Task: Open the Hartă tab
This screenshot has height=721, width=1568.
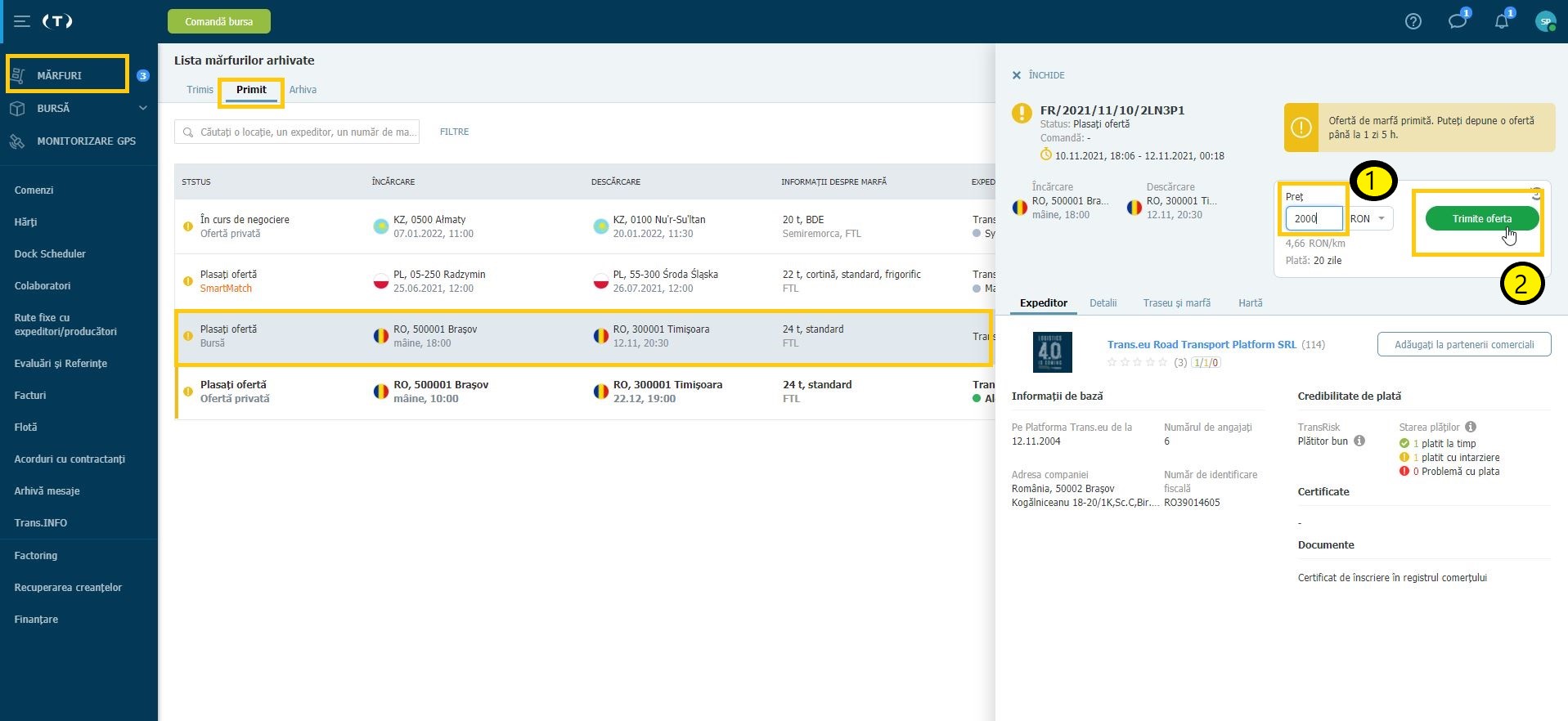Action: (1250, 303)
